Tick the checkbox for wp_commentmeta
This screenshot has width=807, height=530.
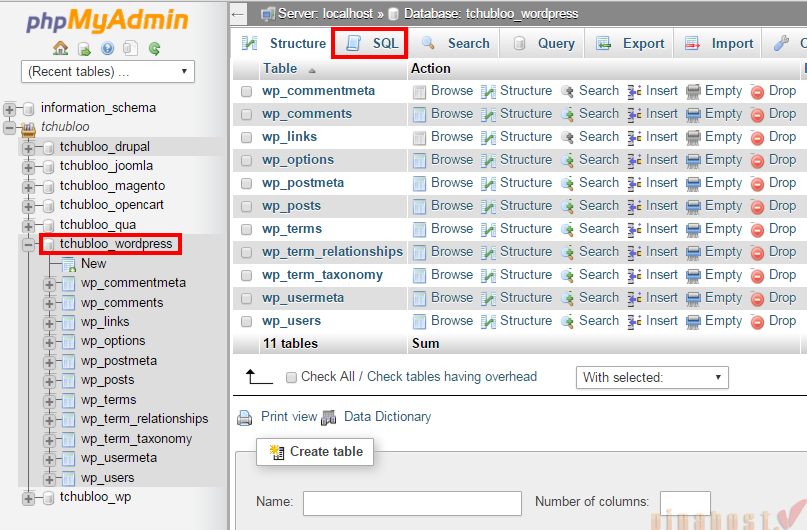247,92
